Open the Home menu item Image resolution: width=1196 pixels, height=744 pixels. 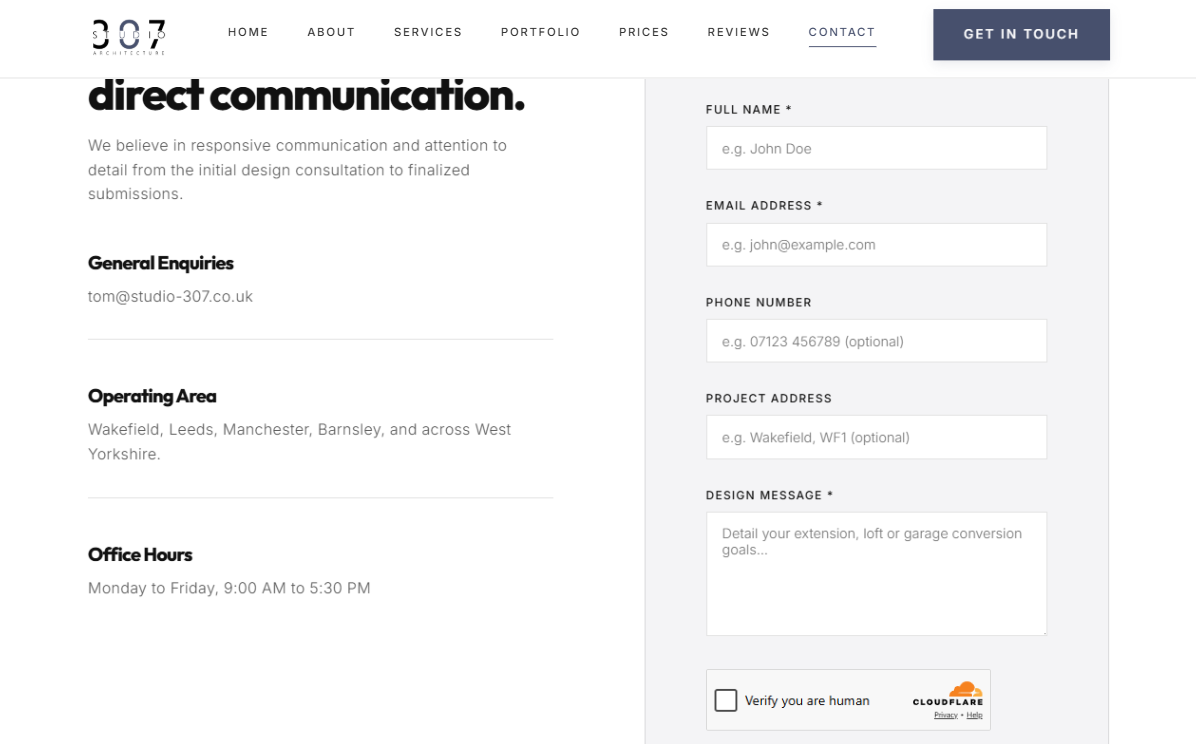click(x=248, y=32)
